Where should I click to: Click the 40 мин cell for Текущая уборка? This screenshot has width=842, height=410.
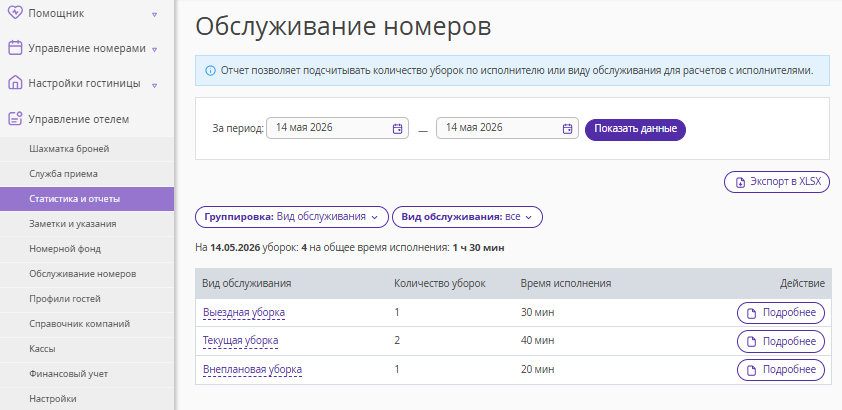[537, 341]
